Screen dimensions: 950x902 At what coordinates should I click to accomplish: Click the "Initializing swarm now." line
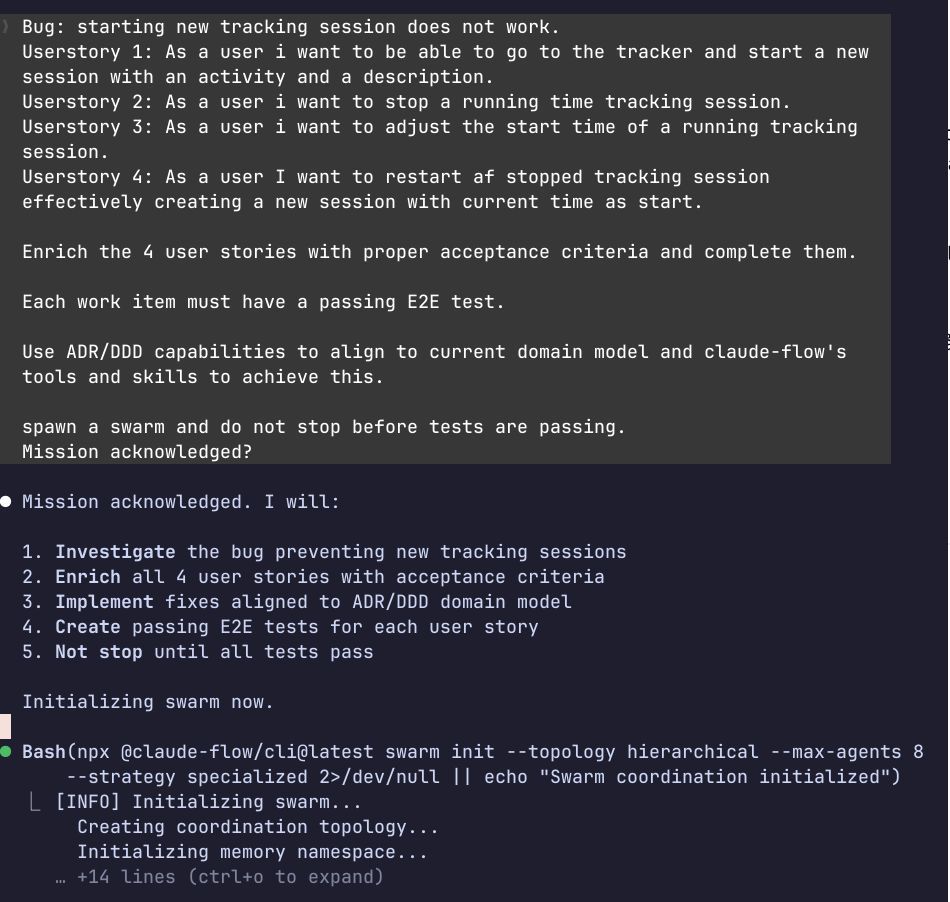148,702
